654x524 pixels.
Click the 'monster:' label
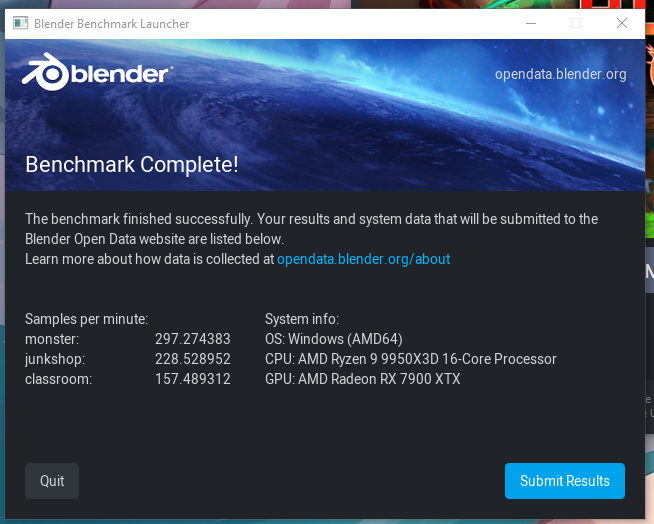click(x=52, y=339)
